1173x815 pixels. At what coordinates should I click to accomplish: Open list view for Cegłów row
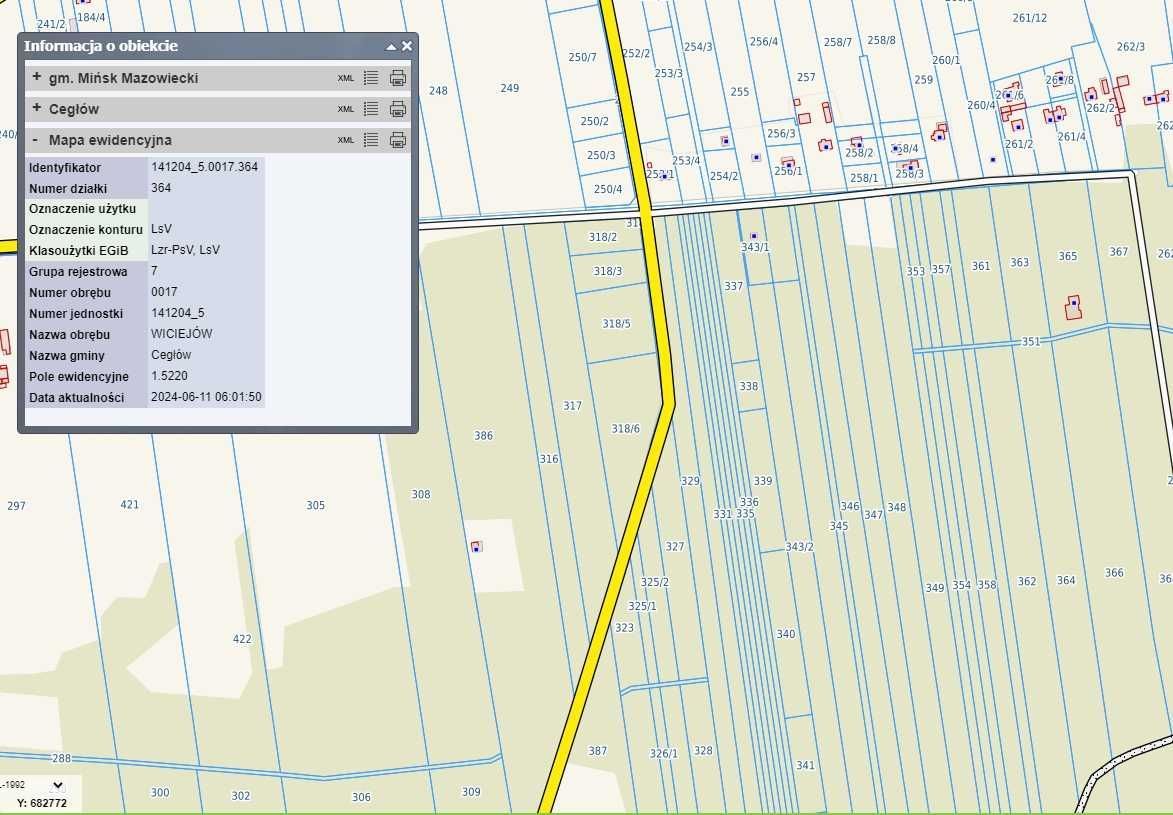coord(371,109)
